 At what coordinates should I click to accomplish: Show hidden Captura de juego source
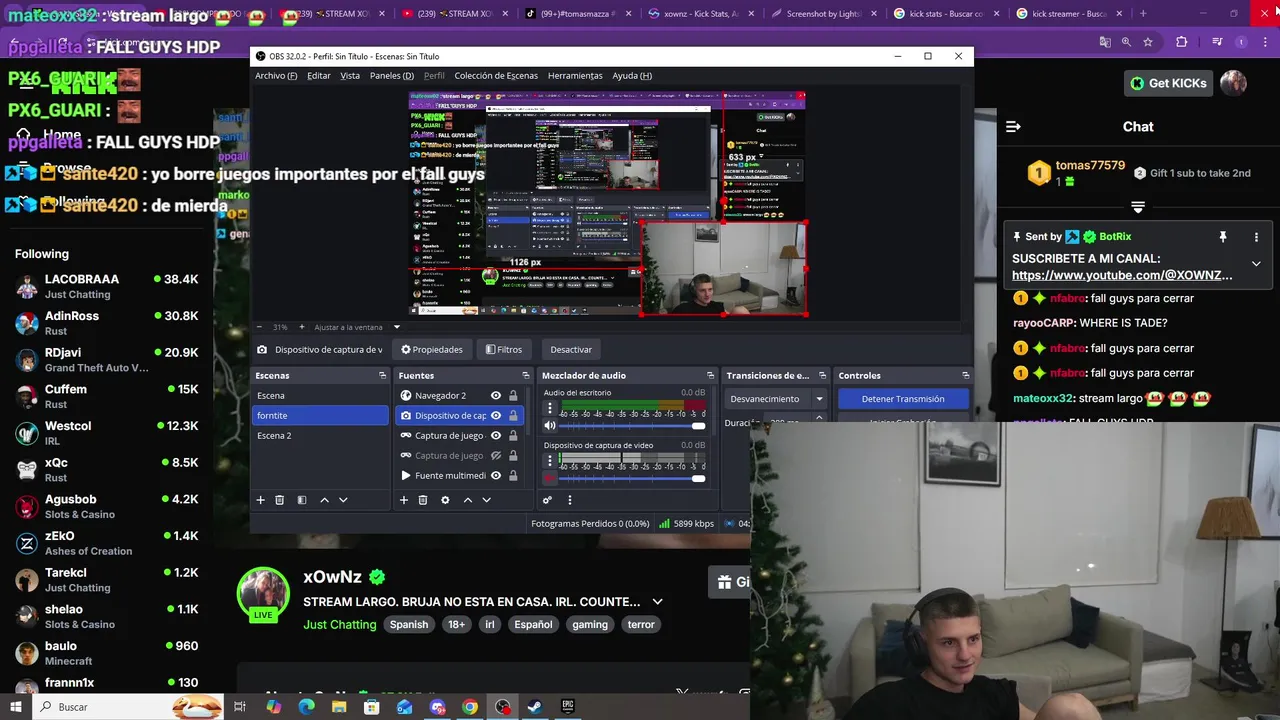(495, 455)
